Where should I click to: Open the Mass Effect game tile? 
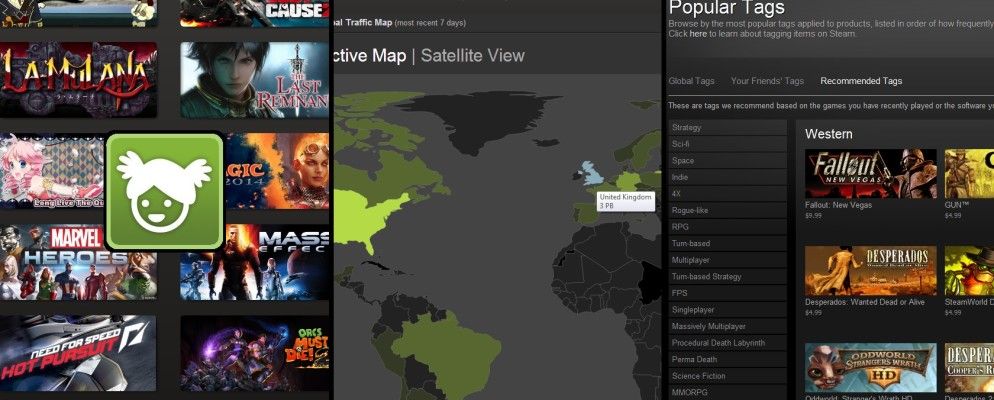[x=254, y=262]
